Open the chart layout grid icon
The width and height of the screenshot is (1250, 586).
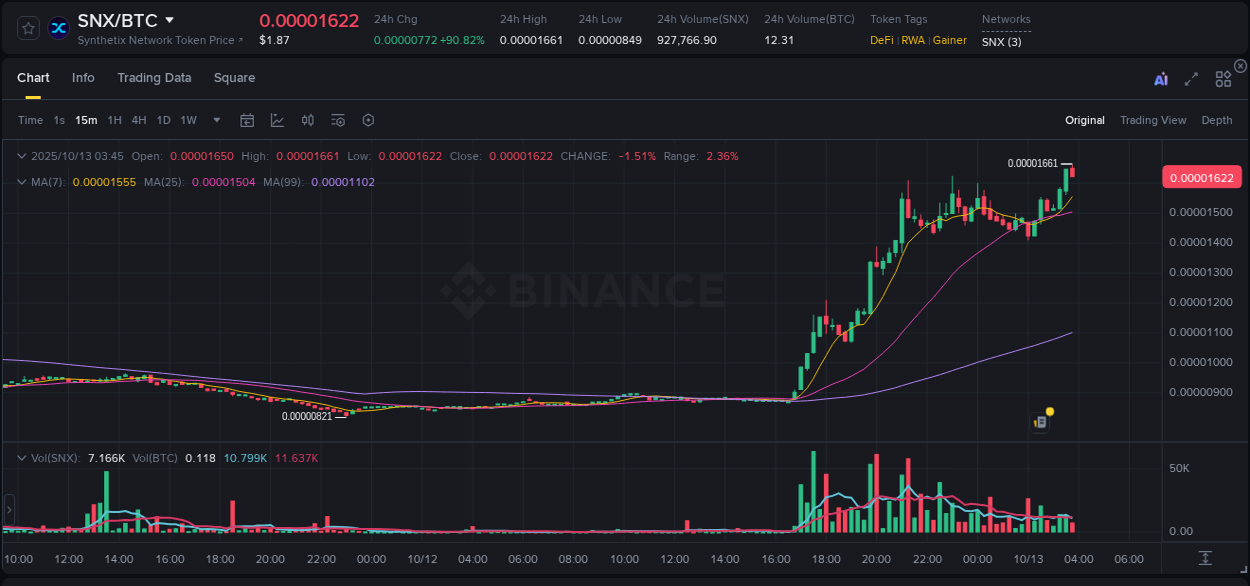click(1223, 79)
